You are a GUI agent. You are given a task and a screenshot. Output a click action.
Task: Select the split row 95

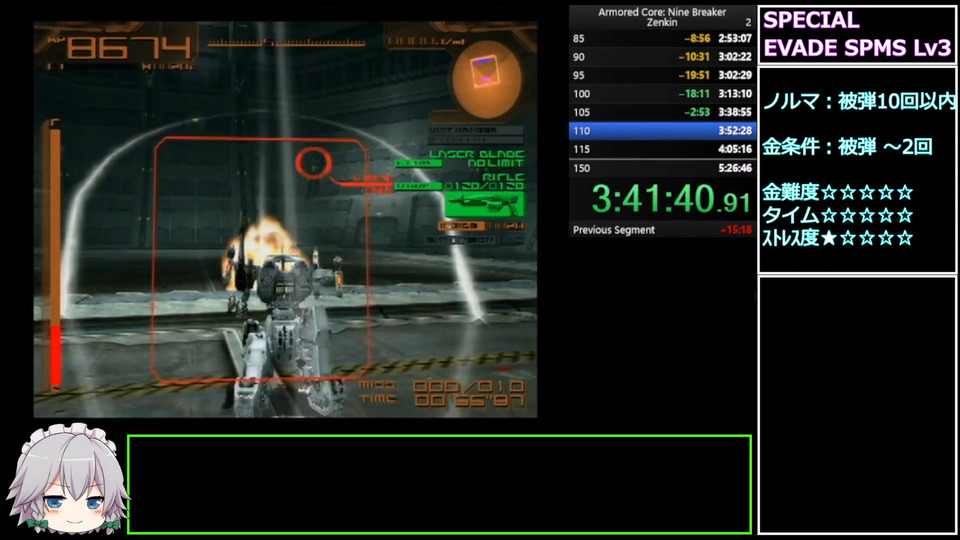(662, 75)
